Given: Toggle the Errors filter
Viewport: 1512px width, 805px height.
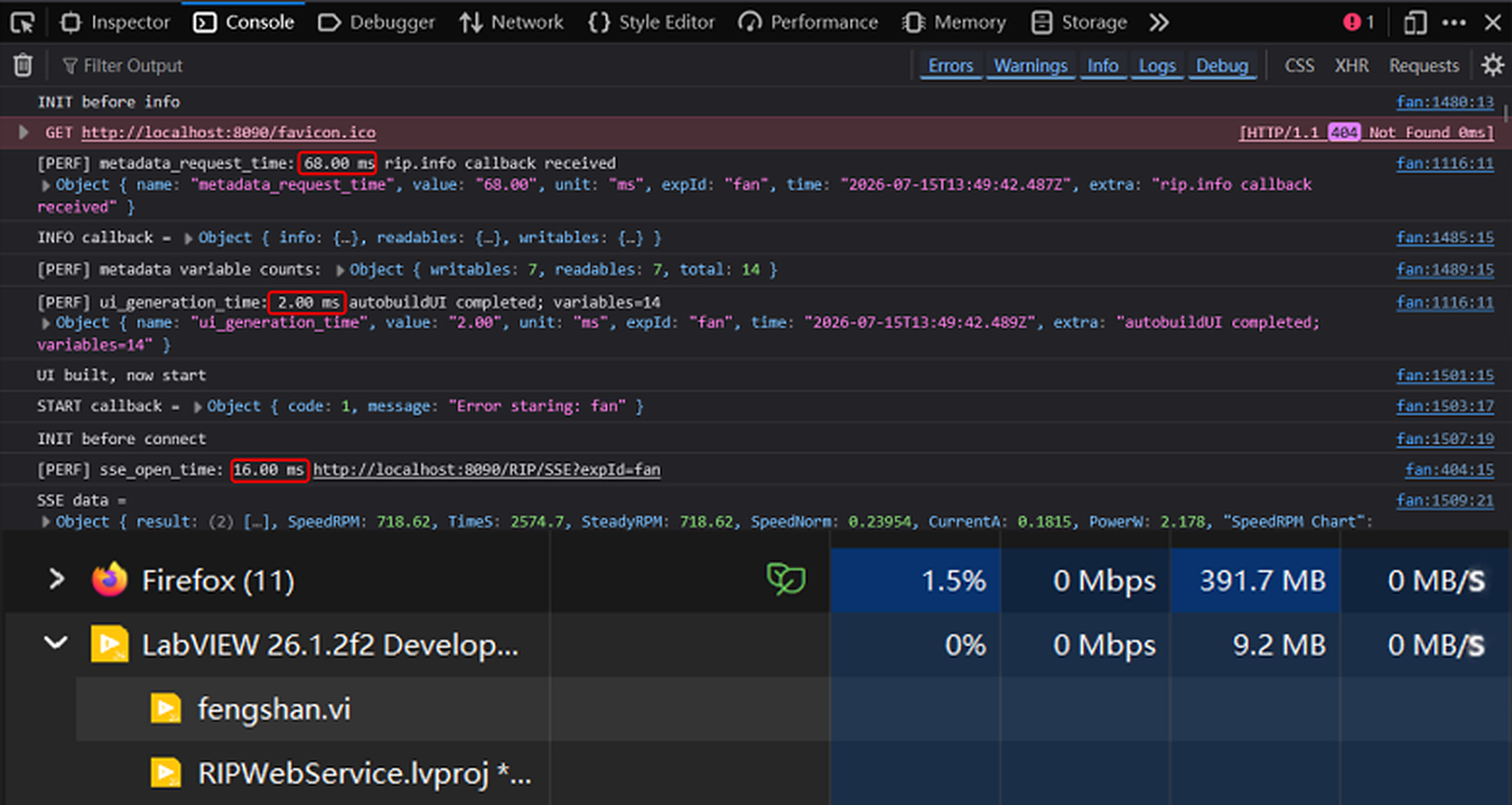Looking at the screenshot, I should point(950,66).
